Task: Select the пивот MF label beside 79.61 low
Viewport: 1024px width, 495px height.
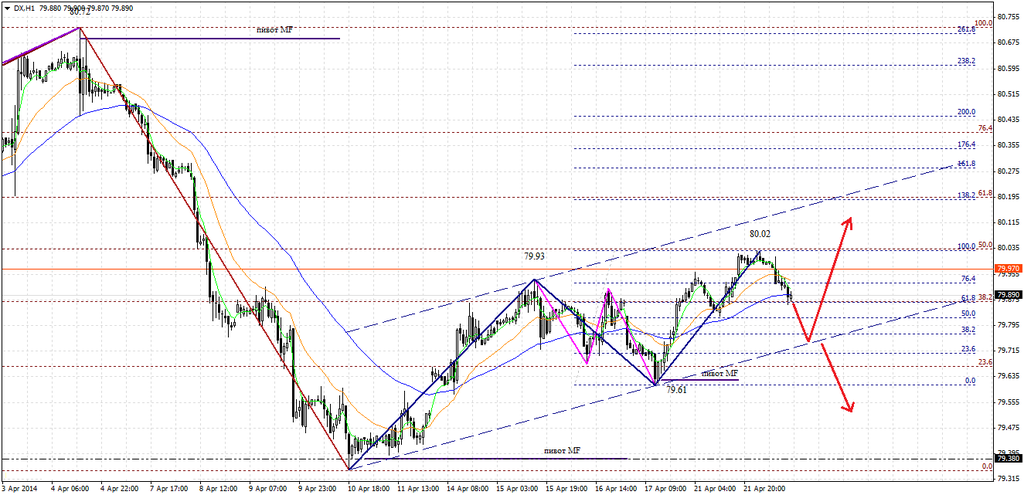Action: 720,374
